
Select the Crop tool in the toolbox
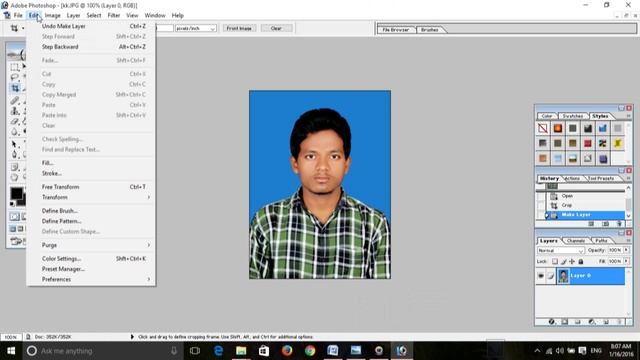[x=15, y=88]
